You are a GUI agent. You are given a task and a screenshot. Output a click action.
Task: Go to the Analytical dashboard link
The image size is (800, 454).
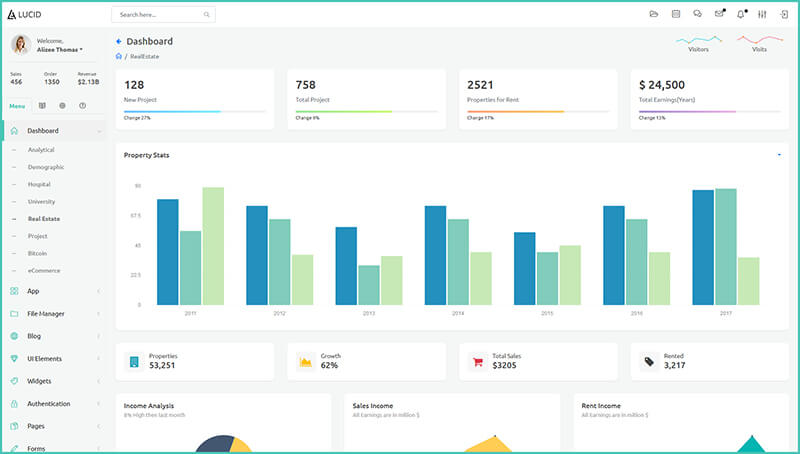pos(41,150)
